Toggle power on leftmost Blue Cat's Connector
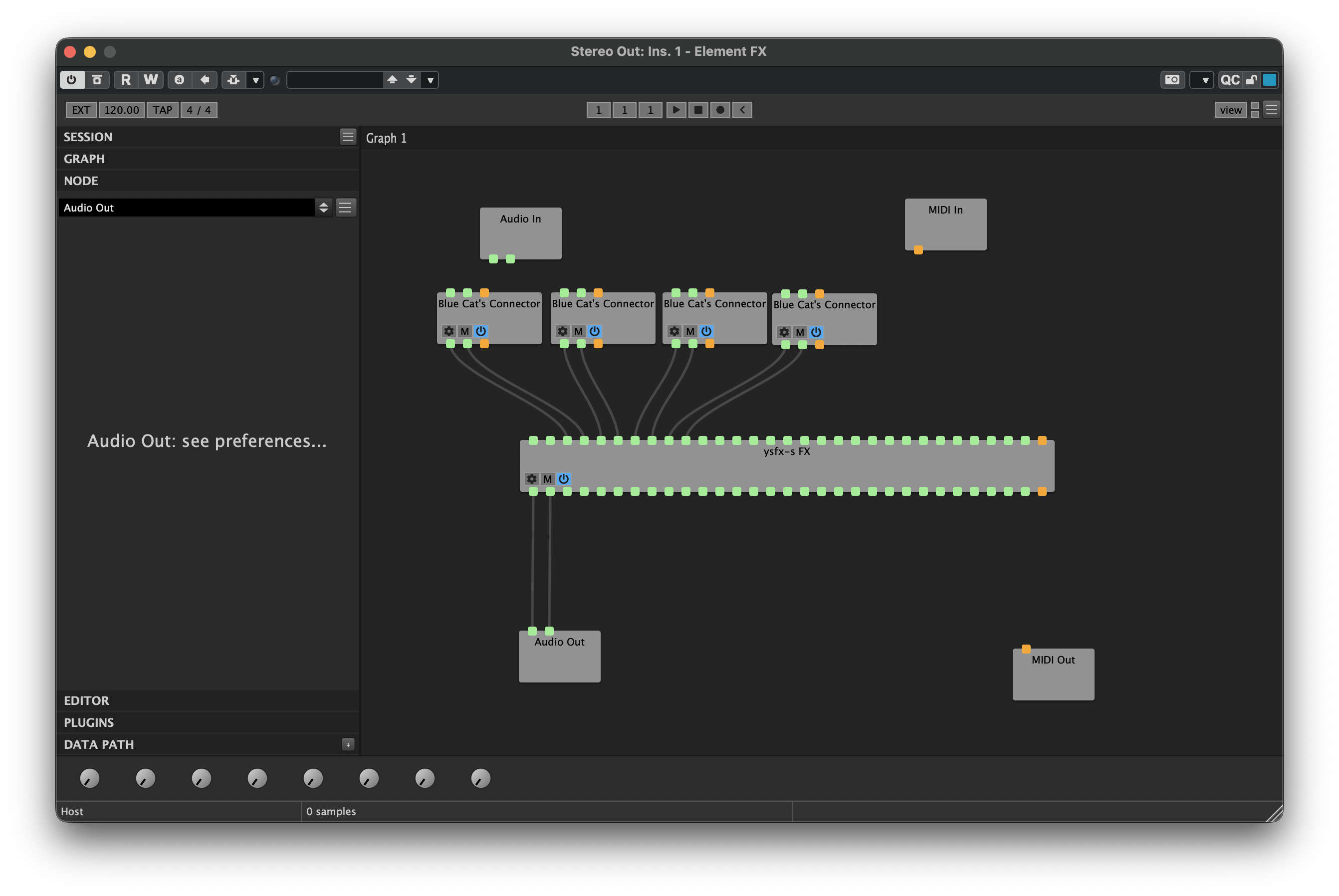This screenshot has width=1339, height=896. [480, 331]
